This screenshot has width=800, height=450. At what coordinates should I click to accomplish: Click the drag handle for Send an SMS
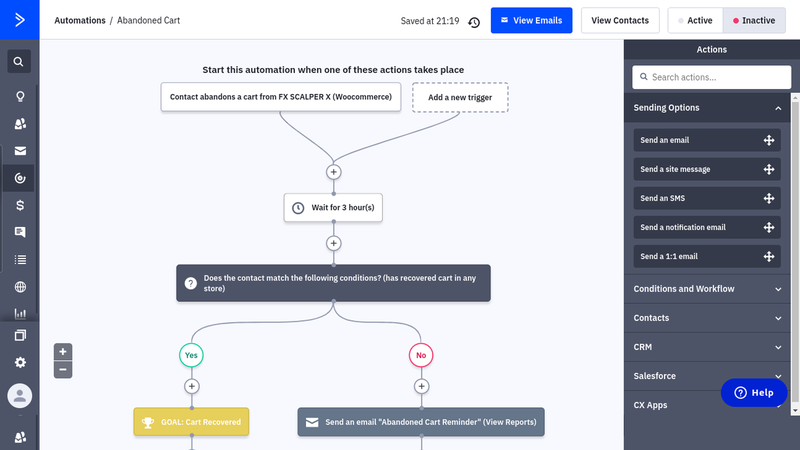[769, 198]
